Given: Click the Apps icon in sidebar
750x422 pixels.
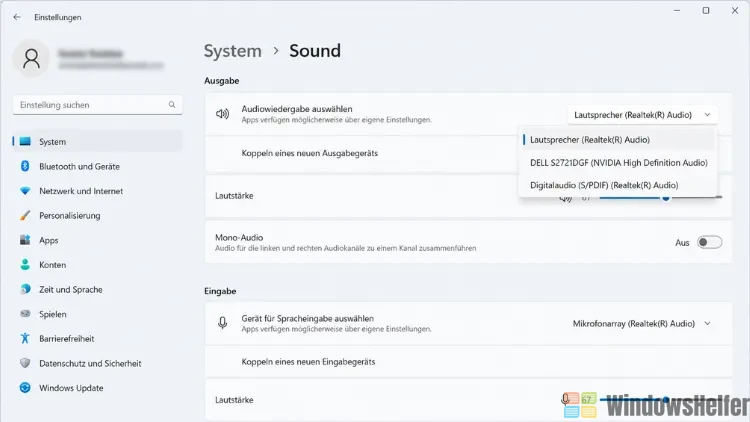Looking at the screenshot, I should 25,240.
